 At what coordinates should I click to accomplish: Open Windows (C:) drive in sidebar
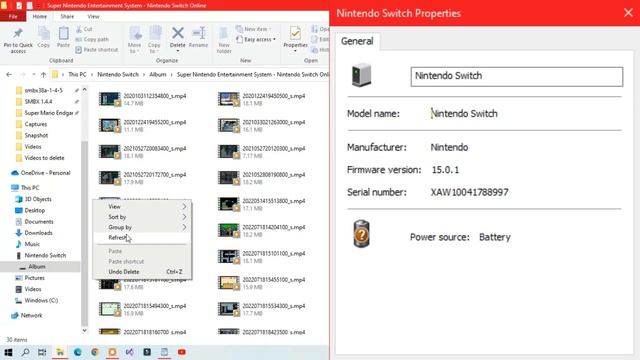[x=41, y=300]
